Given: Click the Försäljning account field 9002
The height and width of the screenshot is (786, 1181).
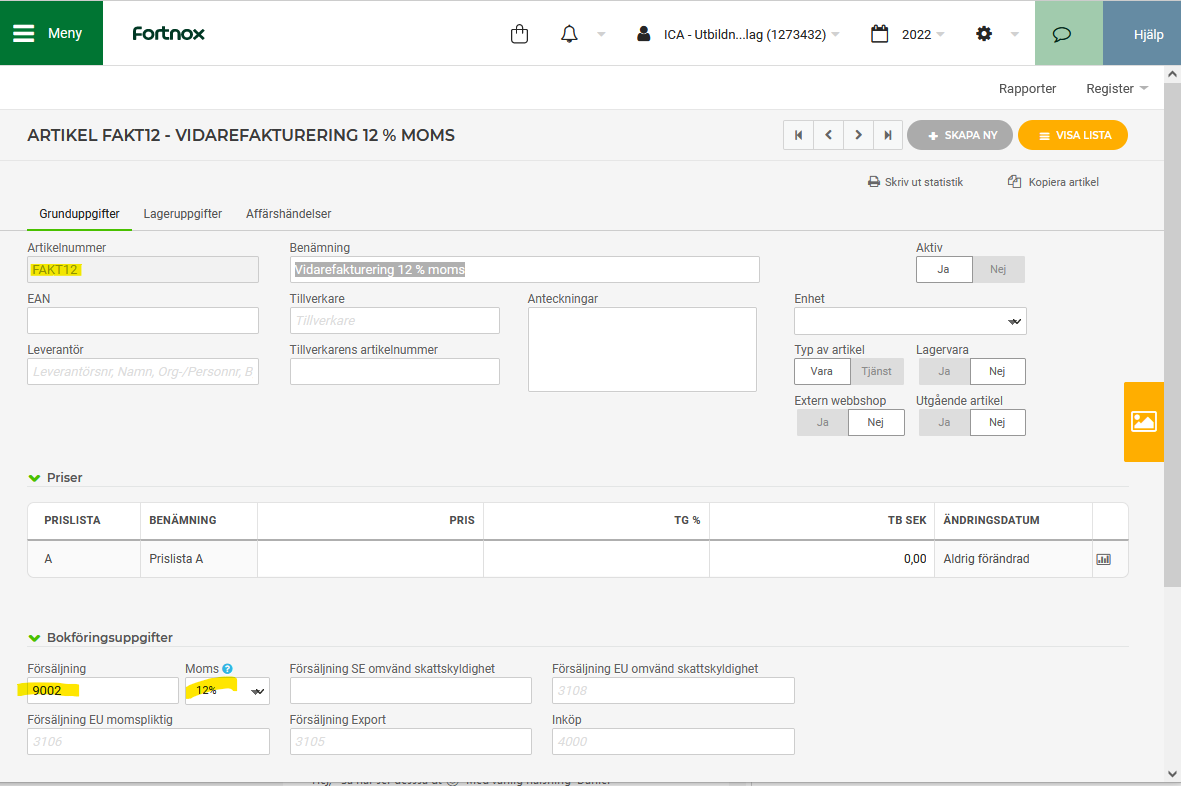Looking at the screenshot, I should tap(103, 690).
